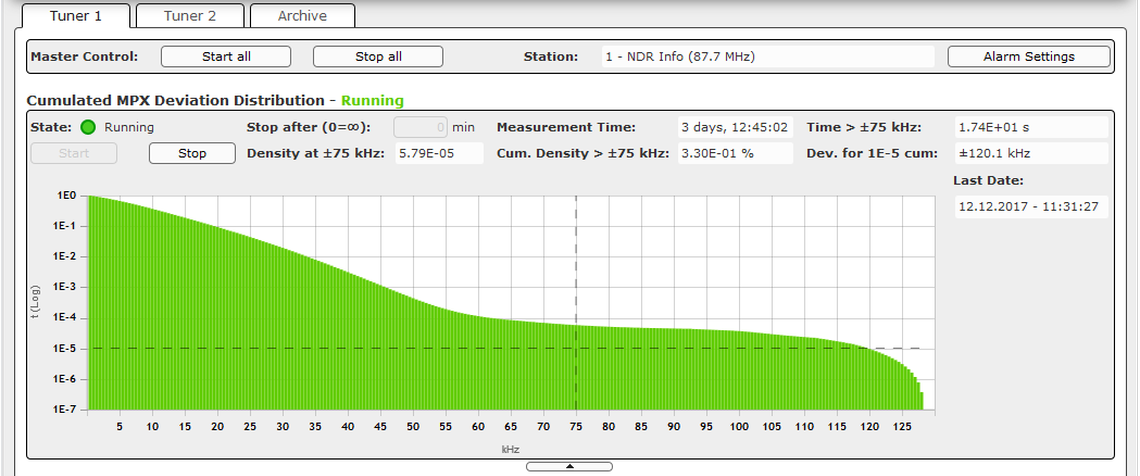
Task: Click the 5 kHz x-axis label
Action: pos(120,427)
